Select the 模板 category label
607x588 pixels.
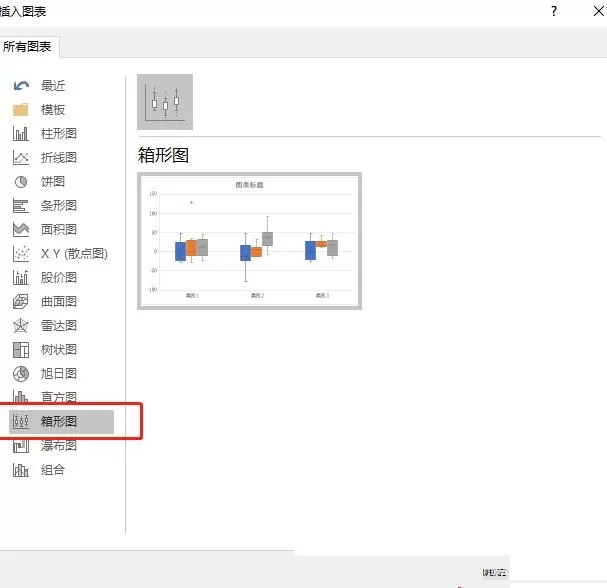point(53,110)
